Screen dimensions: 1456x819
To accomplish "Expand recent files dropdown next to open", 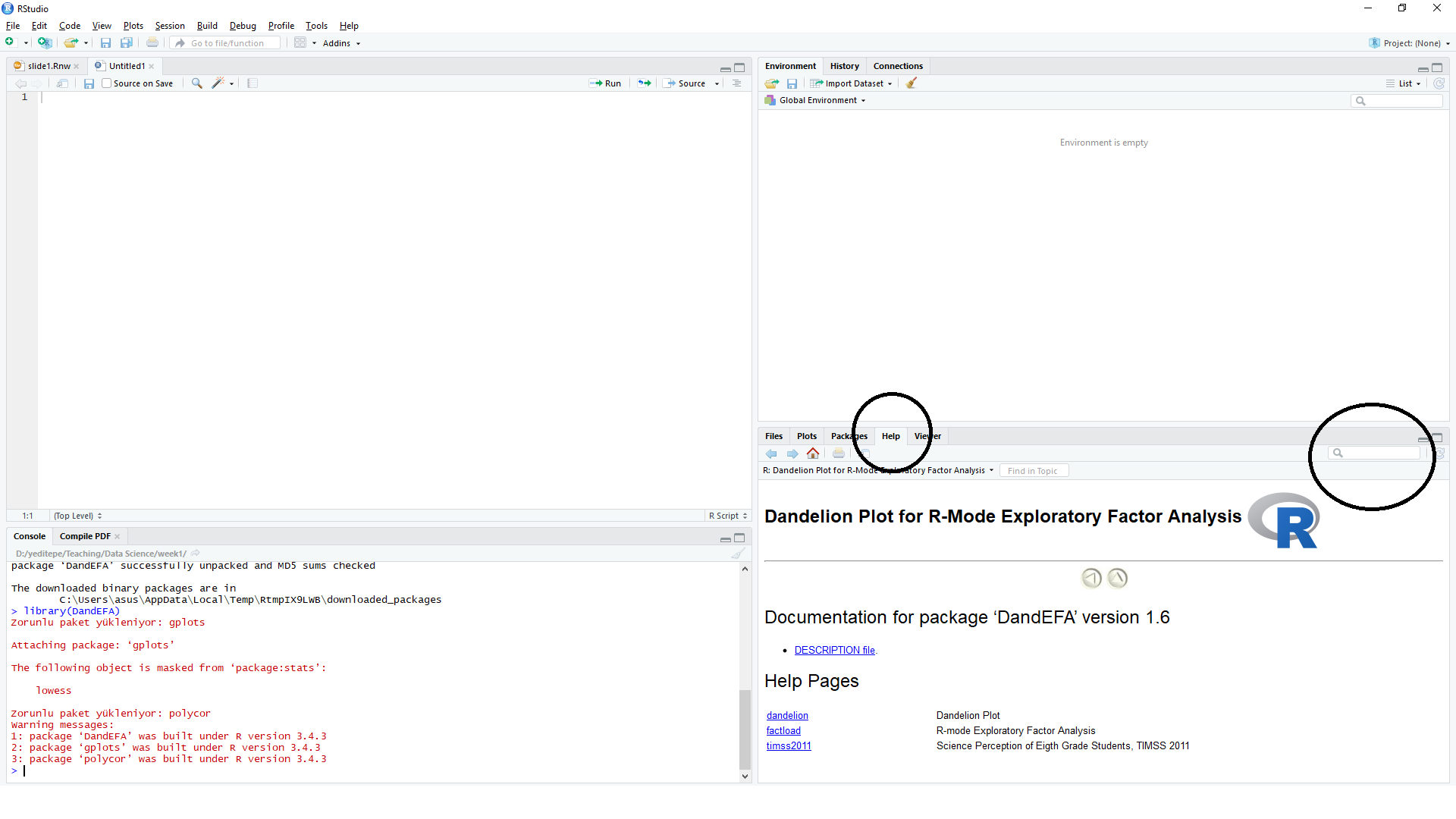I will point(86,43).
